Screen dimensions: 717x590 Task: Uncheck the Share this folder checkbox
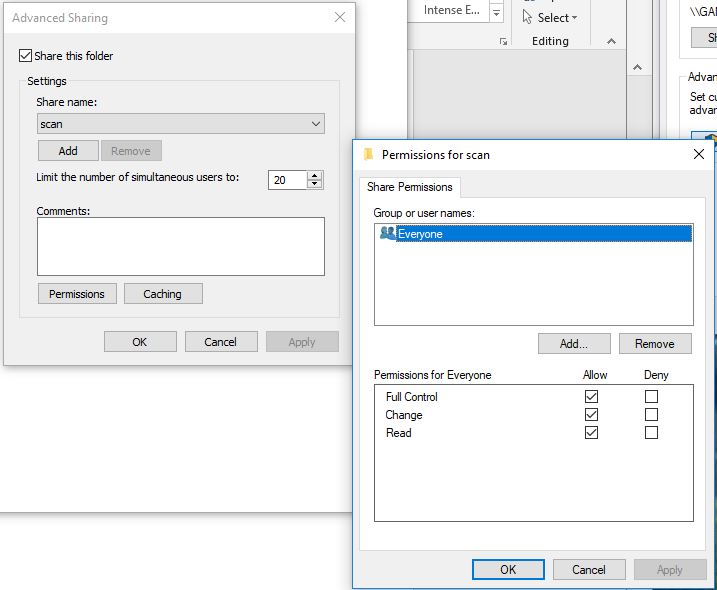coord(26,56)
